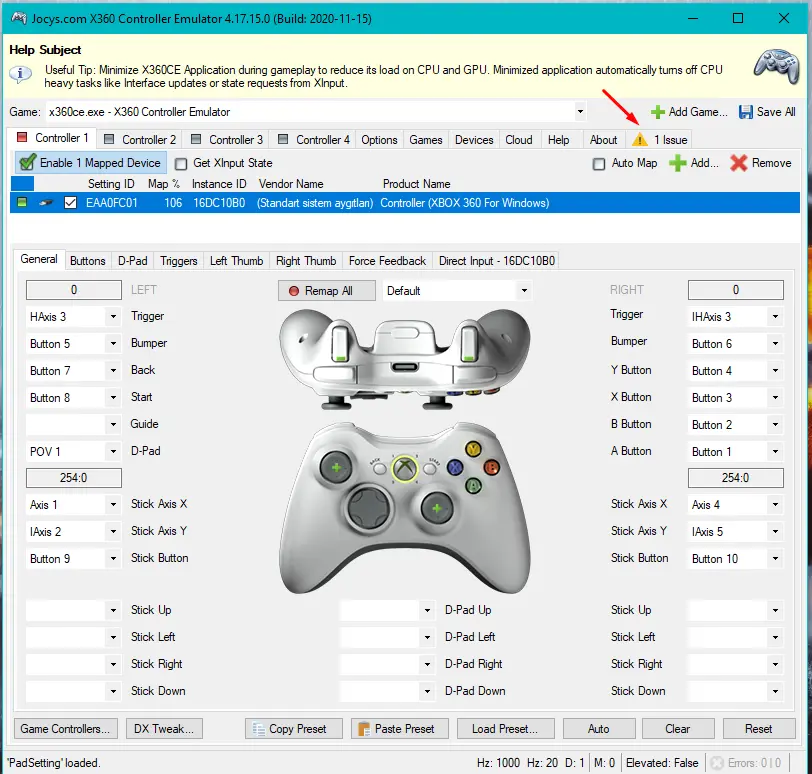This screenshot has width=812, height=774.
Task: Open the Left Thumb sub-tab
Action: coord(236,260)
